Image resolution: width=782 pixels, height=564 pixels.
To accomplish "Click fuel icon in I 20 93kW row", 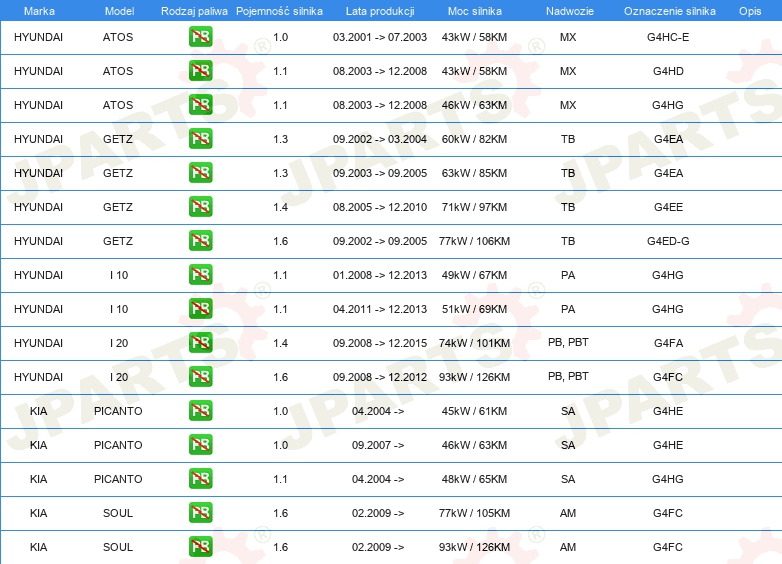I will pyautogui.click(x=200, y=376).
